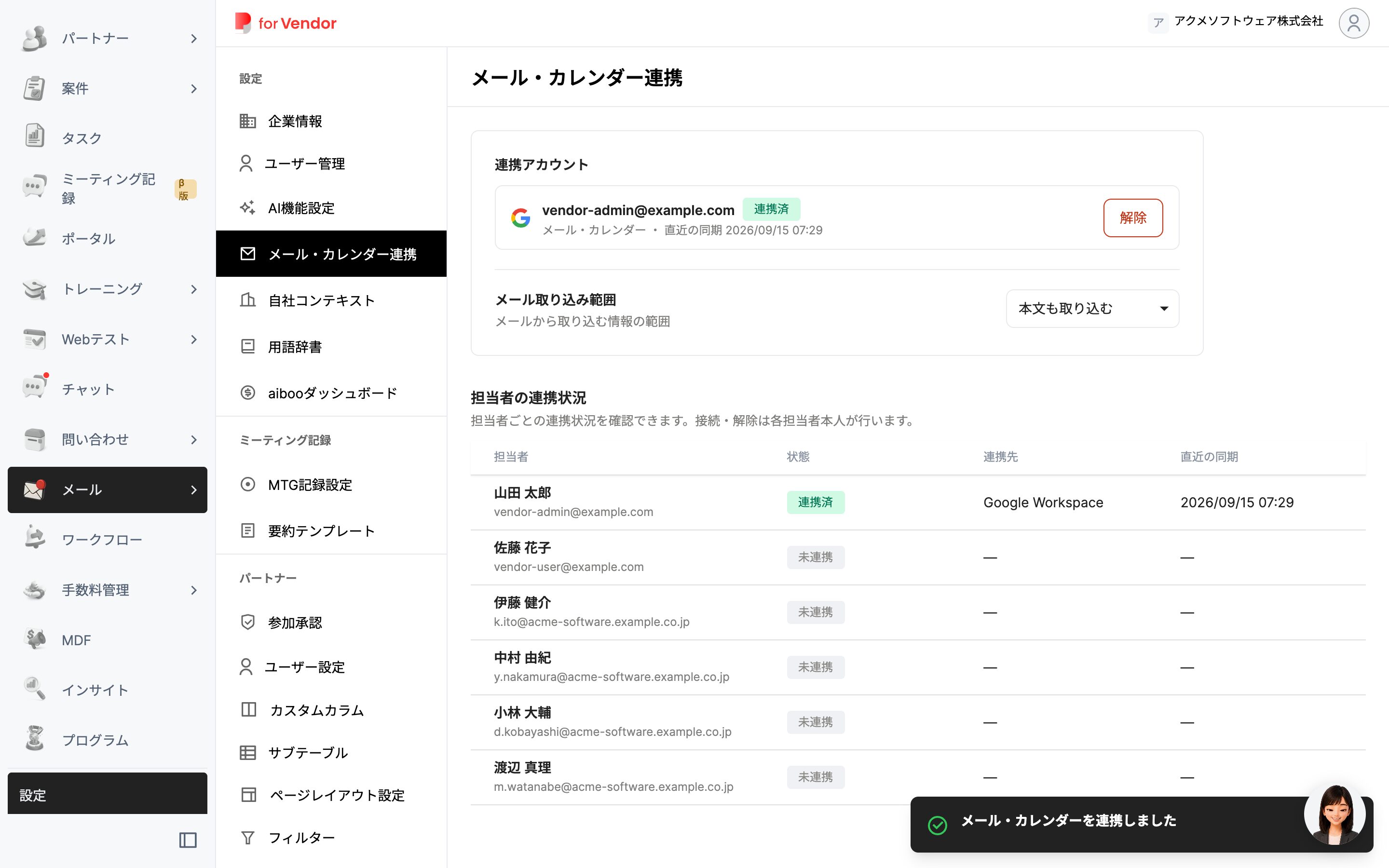Open サブテーブル menu item
This screenshot has width=1389, height=868.
[x=331, y=753]
